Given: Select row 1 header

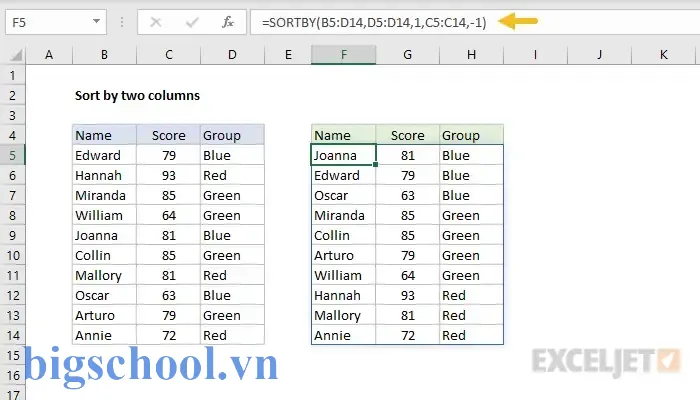Looking at the screenshot, I should 12,75.
